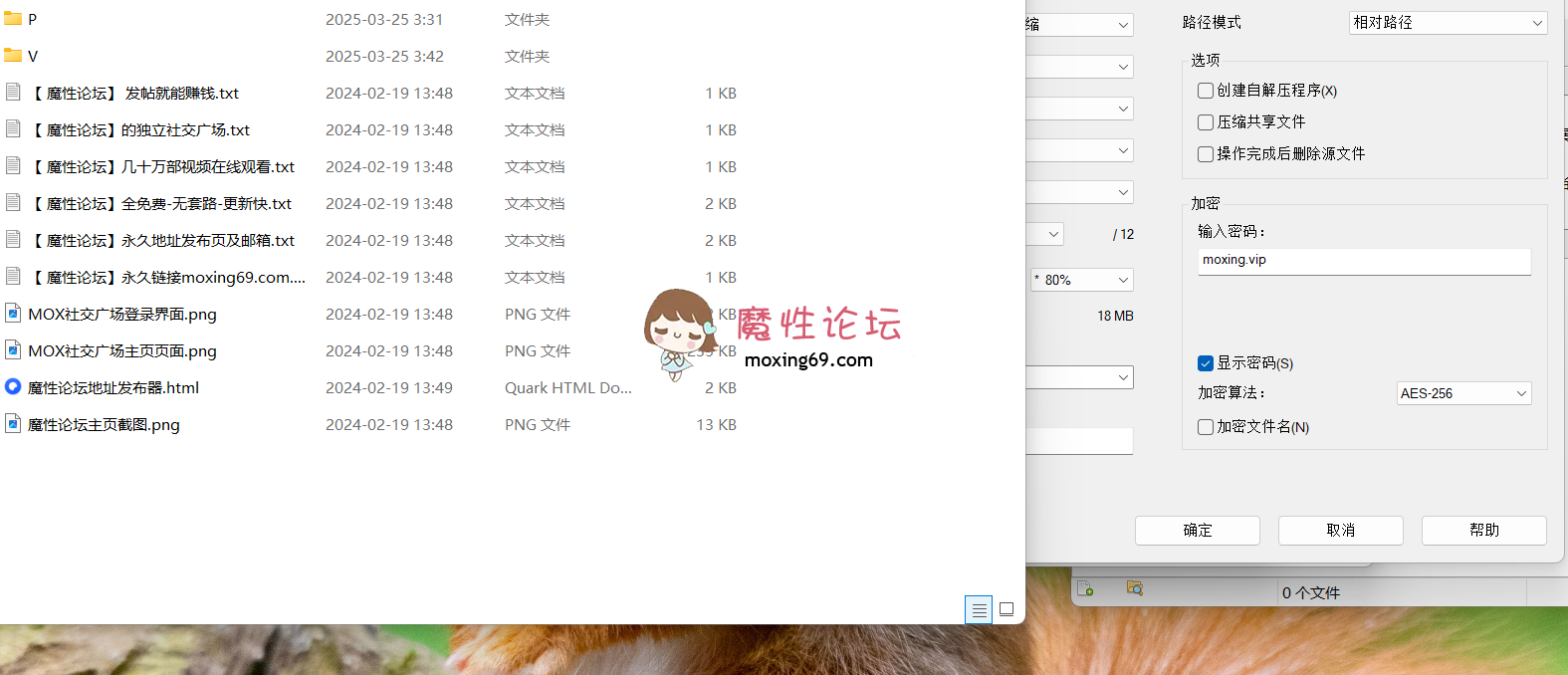The width and height of the screenshot is (1568, 675).
Task: Enable 创建自解压程序 checkbox
Action: tap(1206, 91)
